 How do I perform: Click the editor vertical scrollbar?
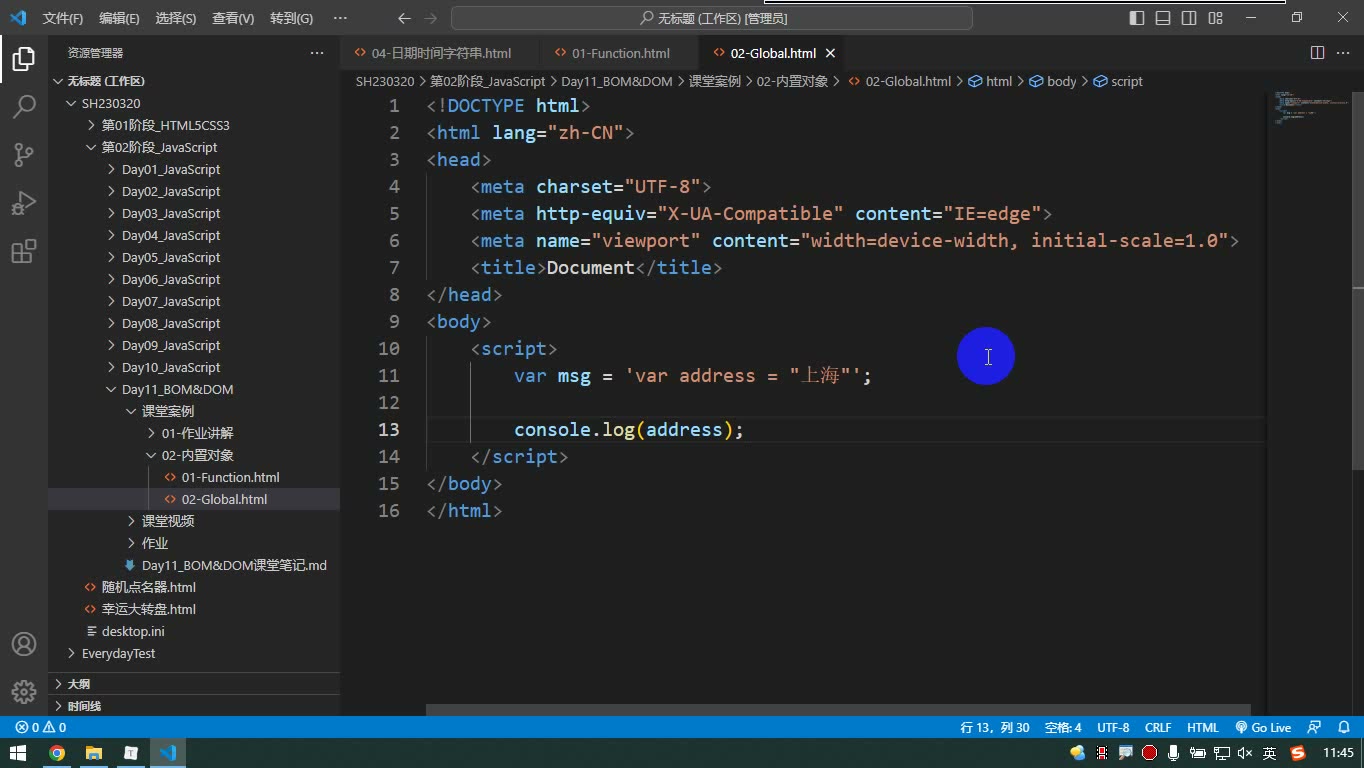pos(1358,280)
